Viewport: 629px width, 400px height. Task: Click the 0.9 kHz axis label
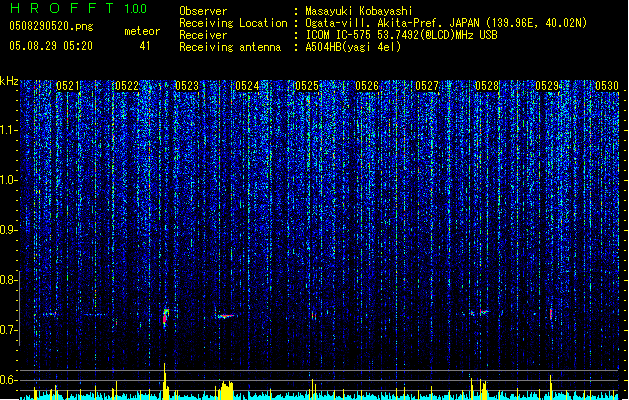8,230
